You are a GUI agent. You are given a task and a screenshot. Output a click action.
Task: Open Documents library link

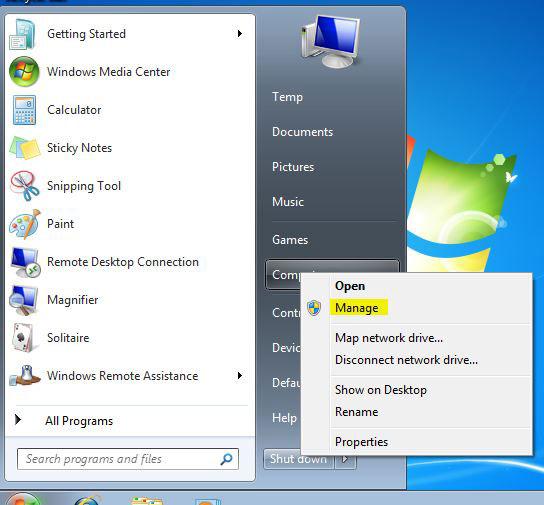coord(302,132)
